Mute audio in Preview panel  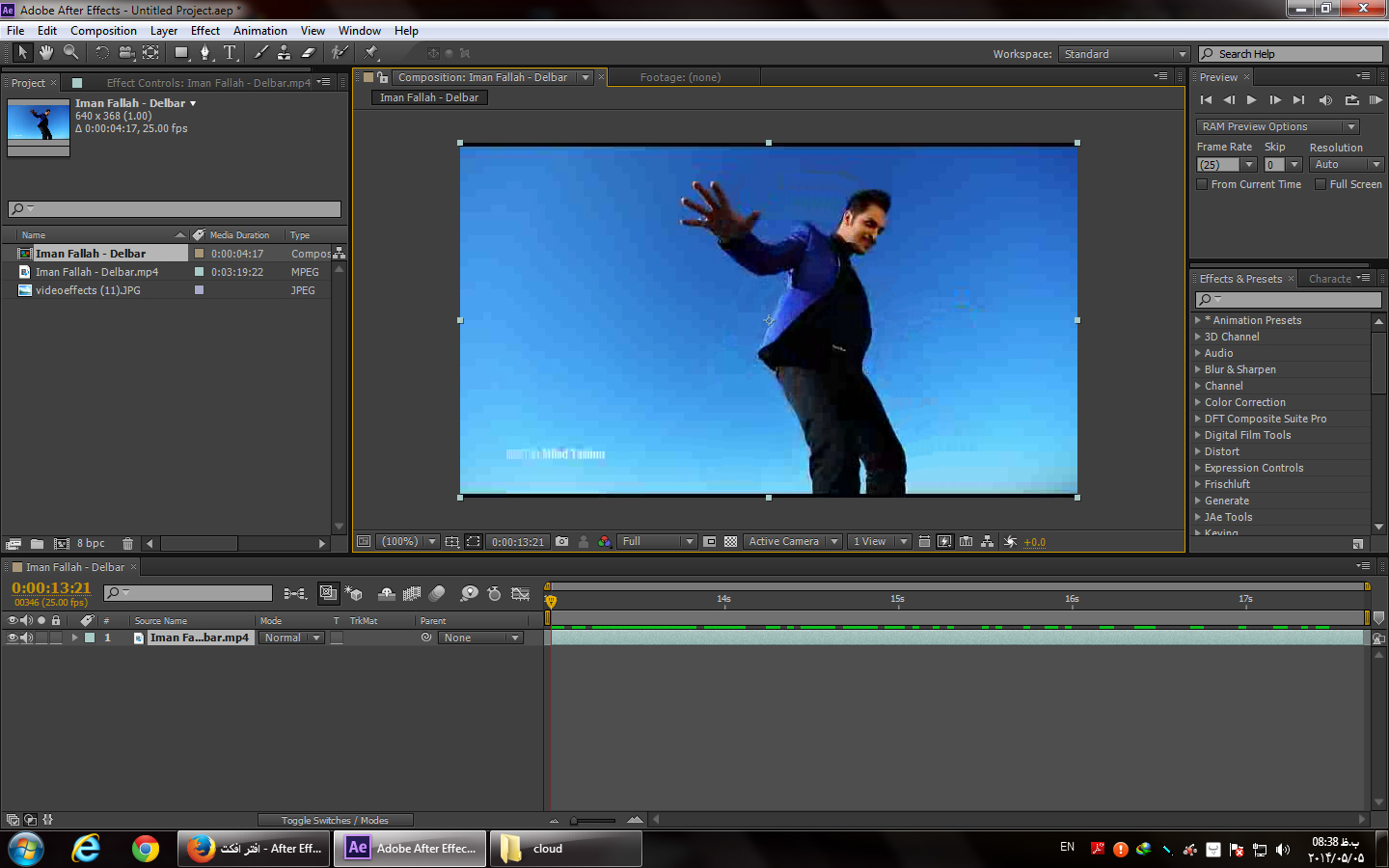click(1325, 100)
